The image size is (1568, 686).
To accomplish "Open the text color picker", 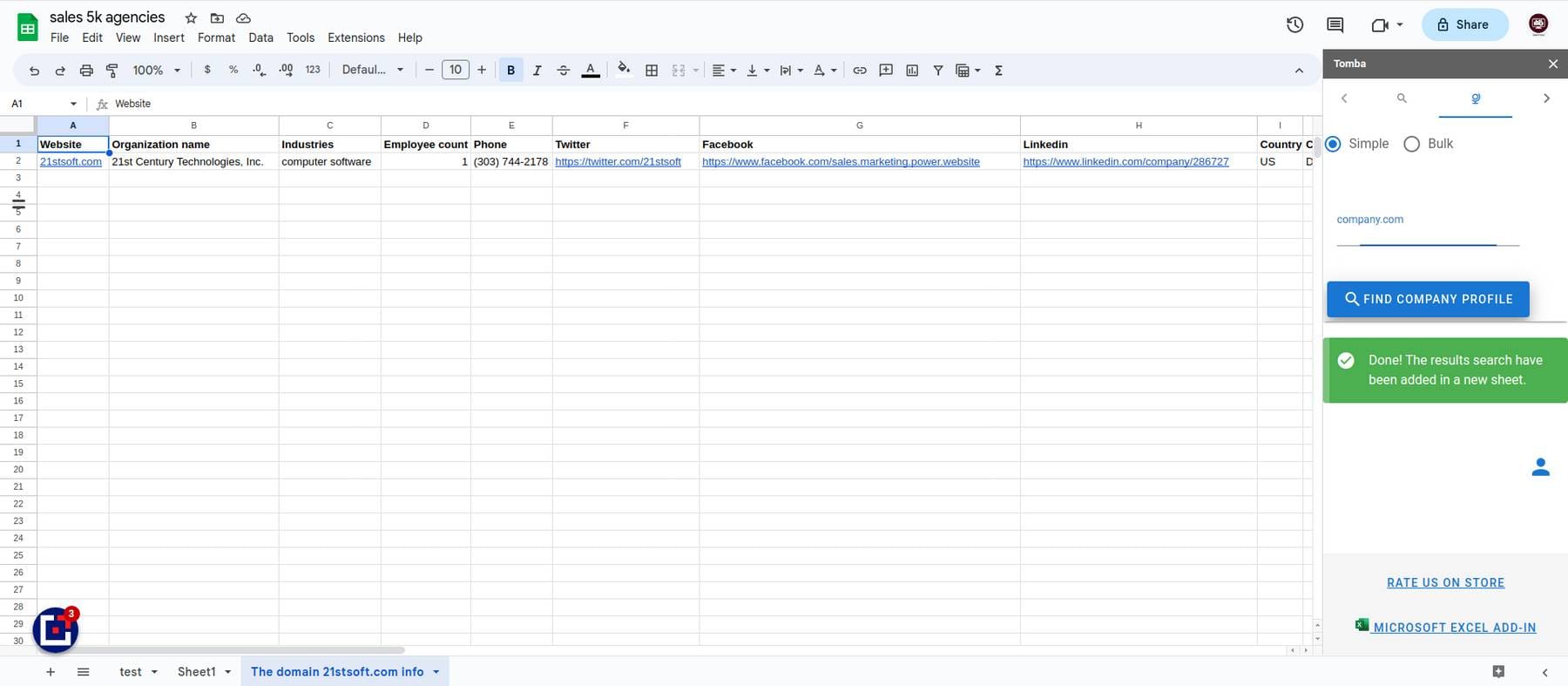I will tap(591, 71).
